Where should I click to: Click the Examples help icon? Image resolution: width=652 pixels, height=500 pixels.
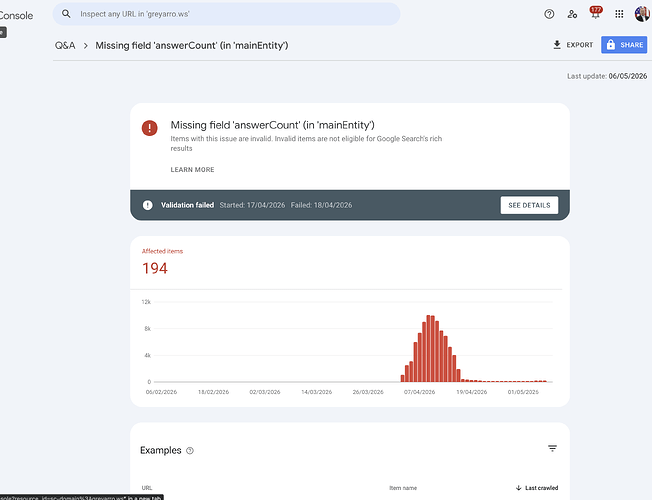point(190,450)
